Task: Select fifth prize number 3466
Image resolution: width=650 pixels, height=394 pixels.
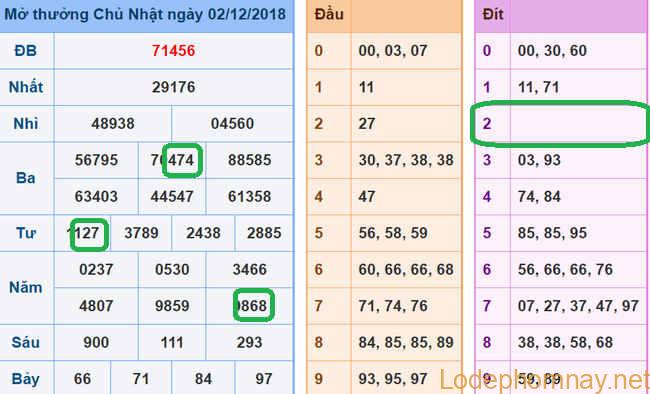Action: coord(250,270)
